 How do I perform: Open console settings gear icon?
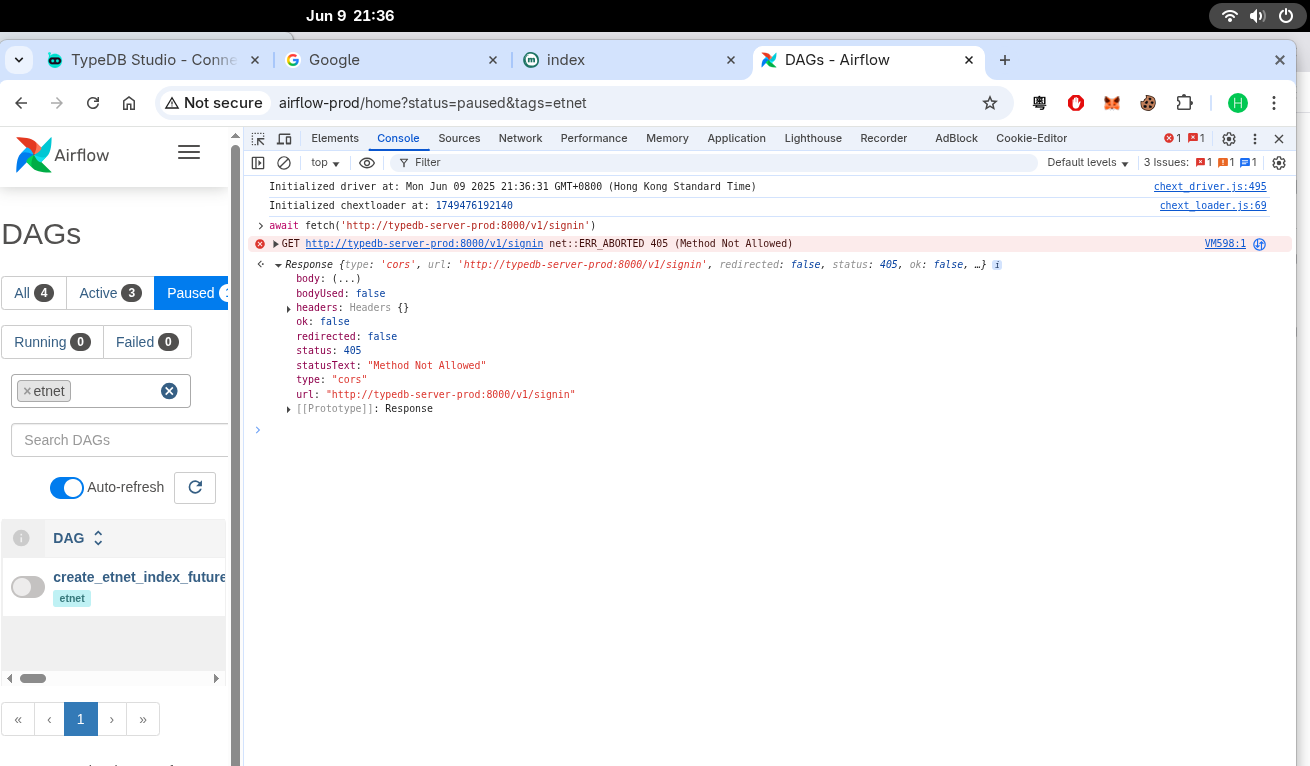click(x=1279, y=163)
